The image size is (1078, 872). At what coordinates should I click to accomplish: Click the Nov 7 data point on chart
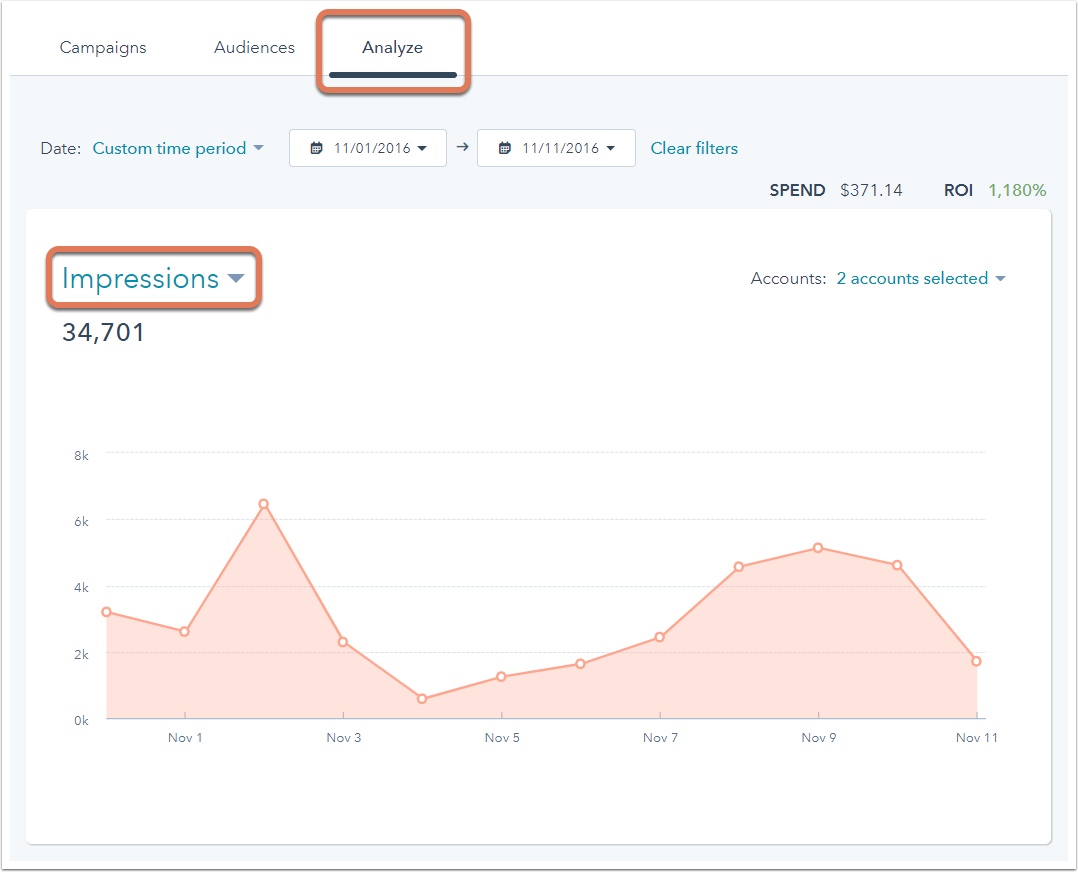point(659,637)
